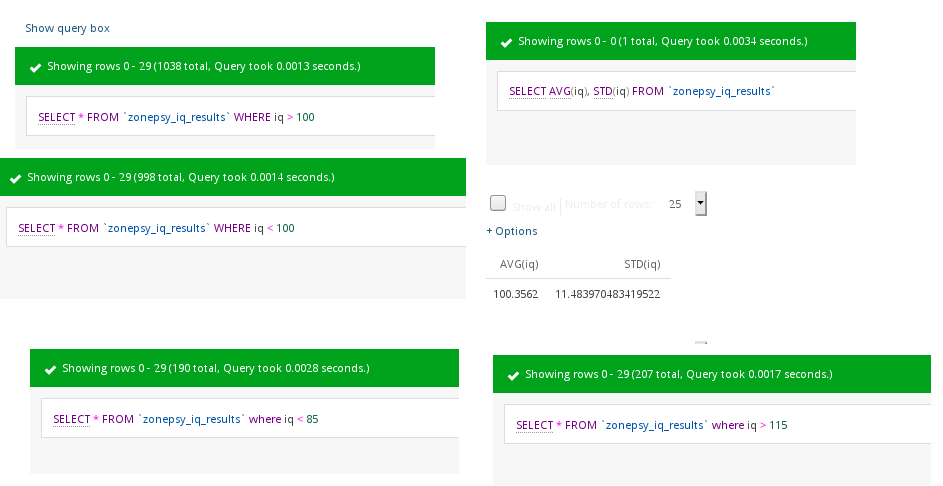Click the STD function keyword in the query
The width and height of the screenshot is (943, 486).
click(602, 91)
